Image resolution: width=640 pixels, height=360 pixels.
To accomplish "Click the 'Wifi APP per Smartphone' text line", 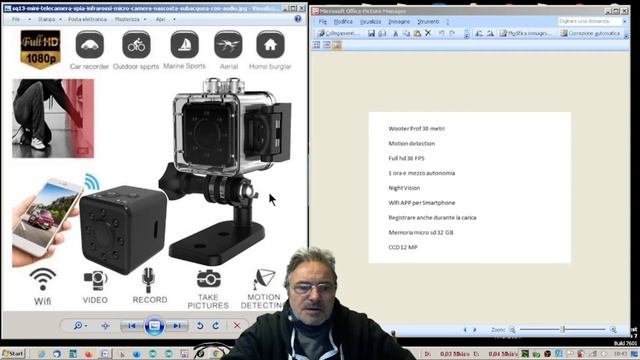I will [x=422, y=202].
